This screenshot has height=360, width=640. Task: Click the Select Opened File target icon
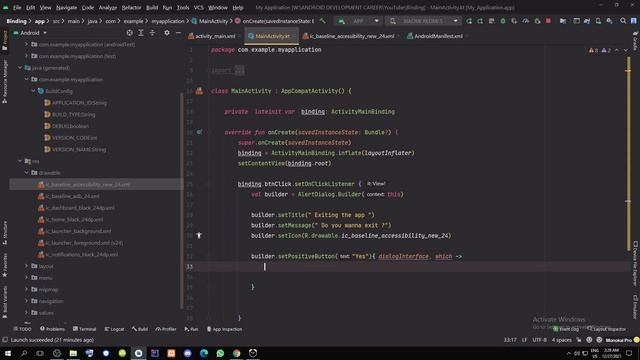coord(129,33)
